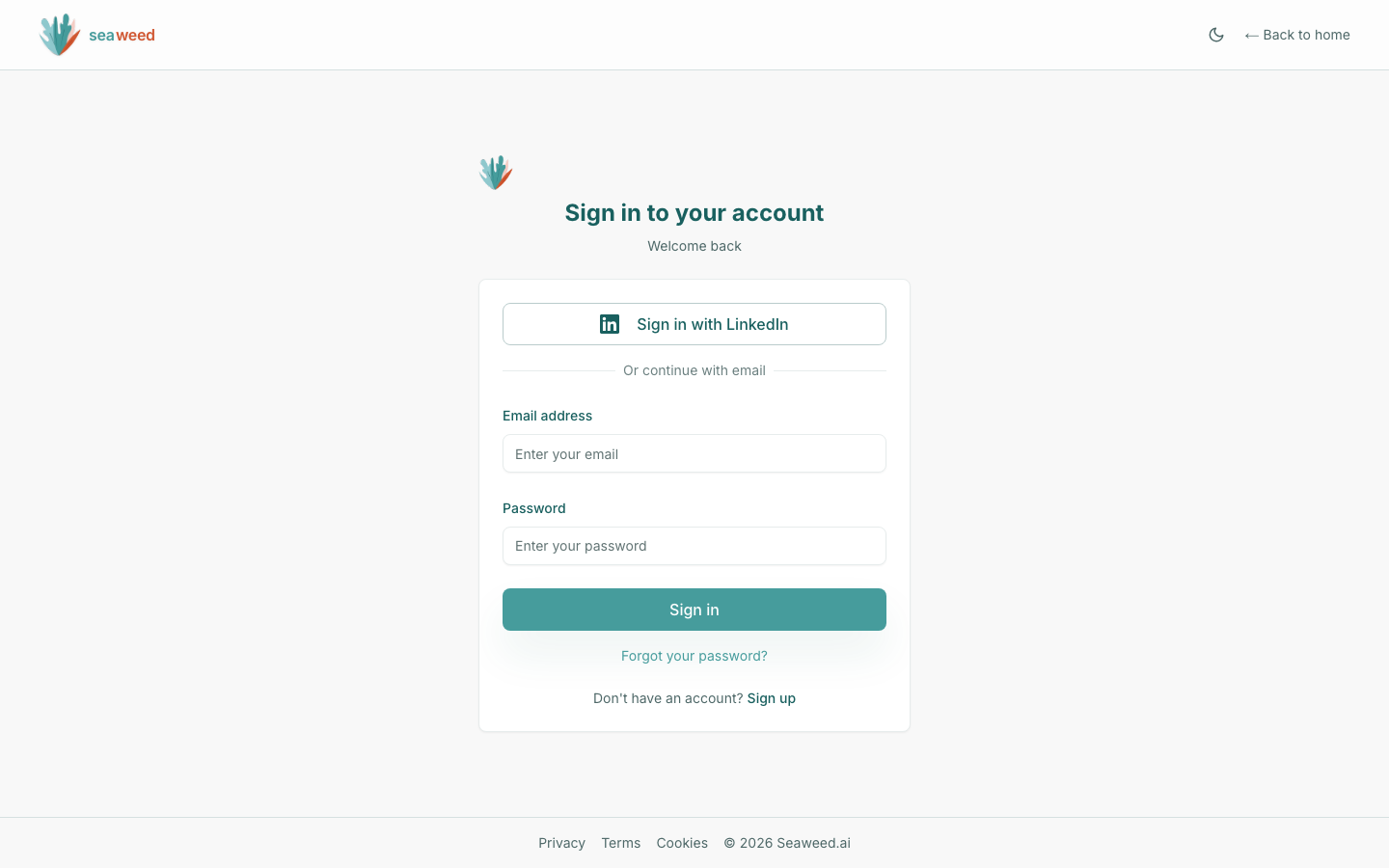Click the seaweed logo above the sign-in heading

pyautogui.click(x=495, y=172)
